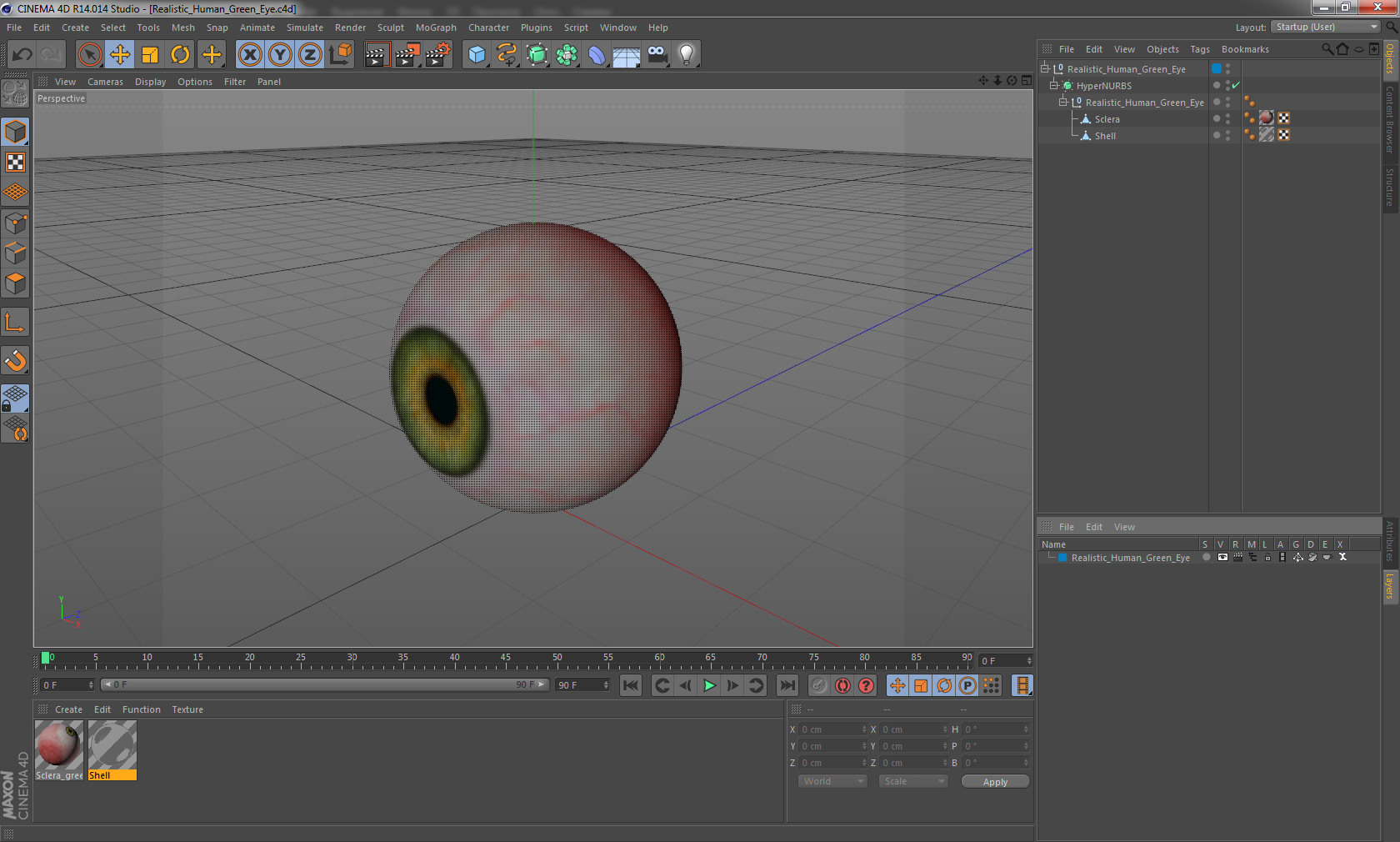The width and height of the screenshot is (1400, 842).
Task: Open the spline tools icon
Action: [x=507, y=55]
